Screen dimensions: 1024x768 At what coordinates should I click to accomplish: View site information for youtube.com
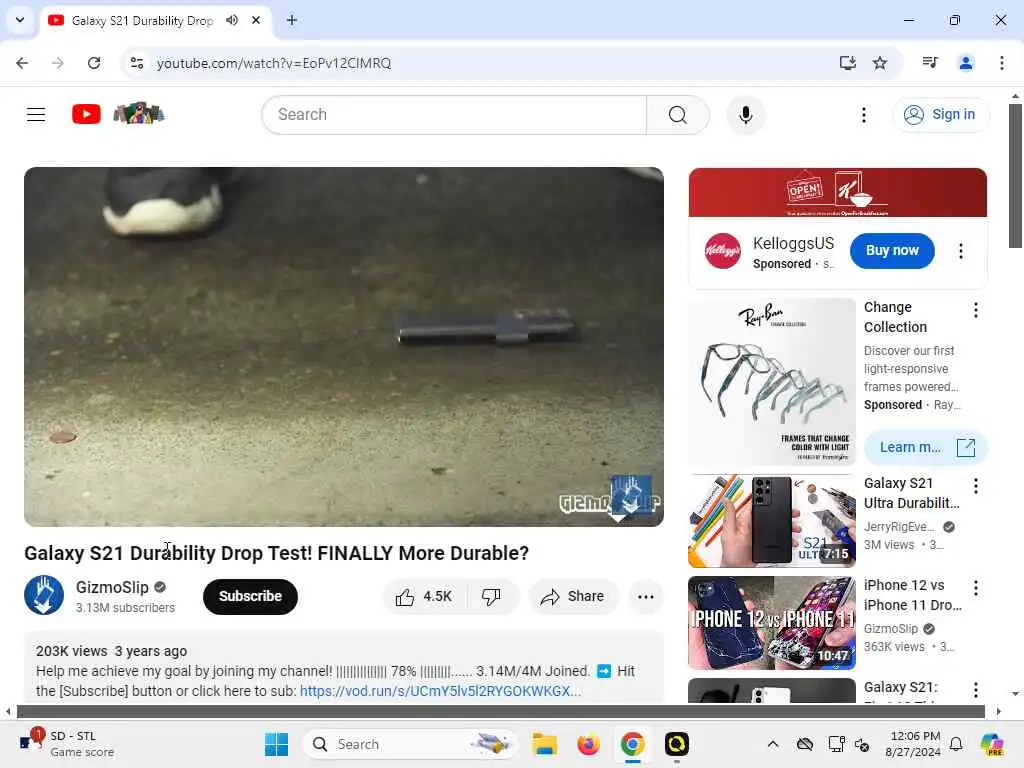pyautogui.click(x=136, y=63)
